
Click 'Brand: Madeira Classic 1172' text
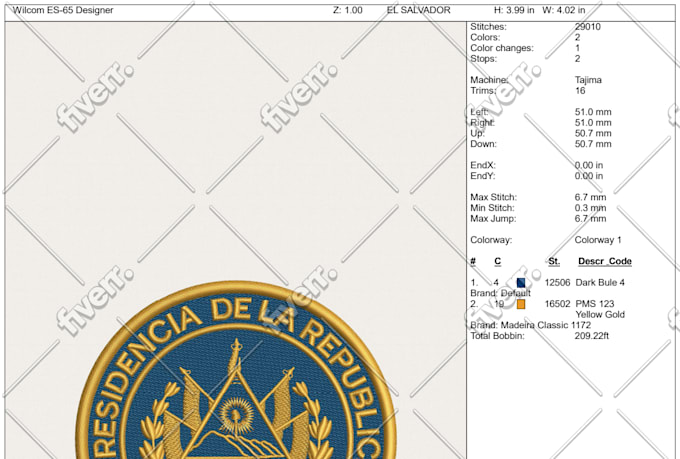tap(530, 325)
